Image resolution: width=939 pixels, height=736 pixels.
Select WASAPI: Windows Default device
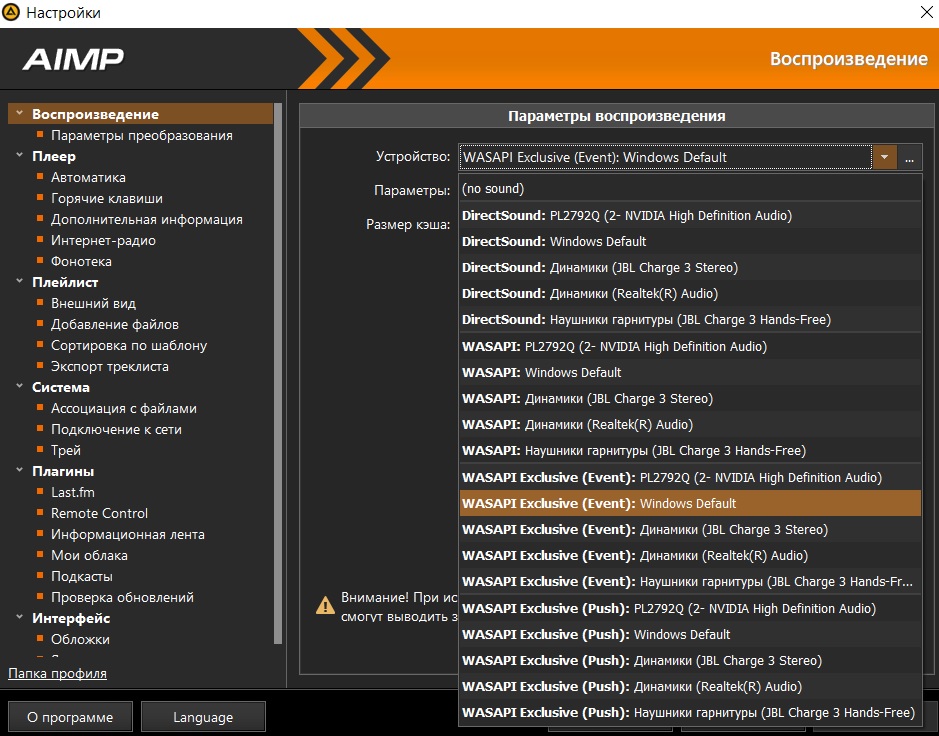coord(690,372)
